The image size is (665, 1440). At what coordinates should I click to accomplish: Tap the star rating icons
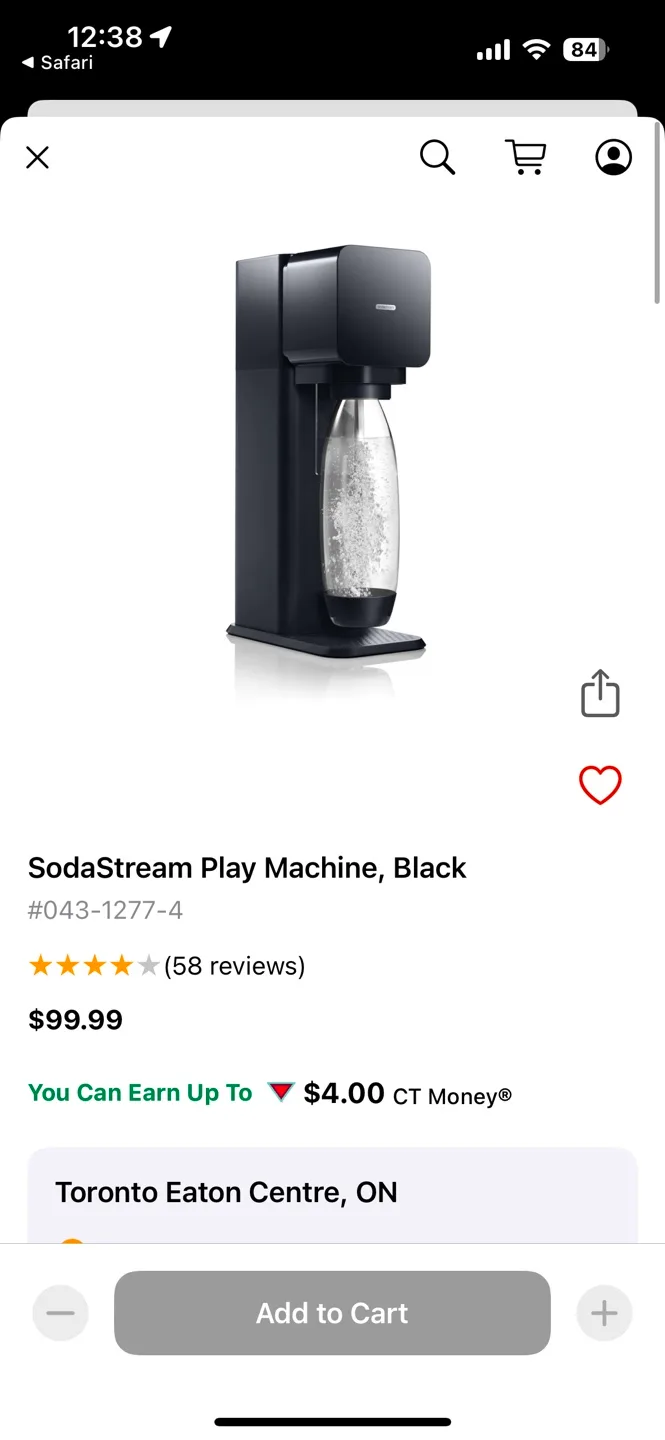[x=94, y=965]
